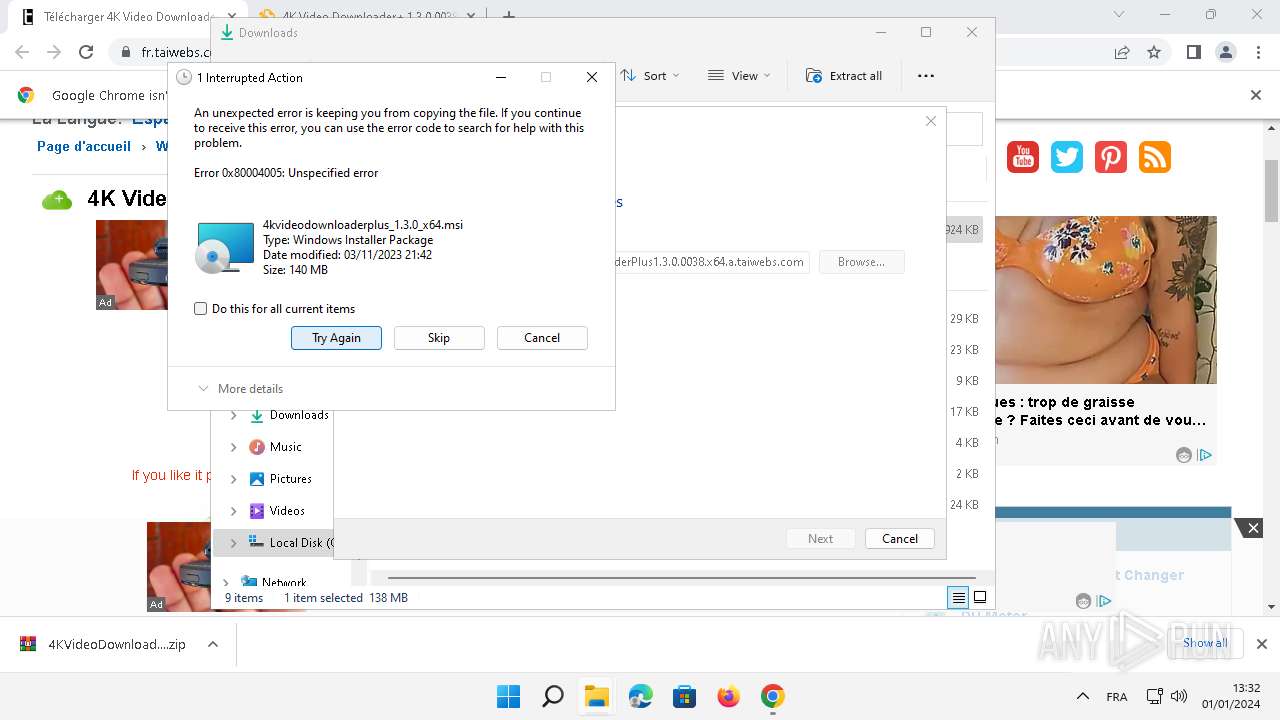
Task: Expand the Pictures tree node
Action: [x=234, y=479]
